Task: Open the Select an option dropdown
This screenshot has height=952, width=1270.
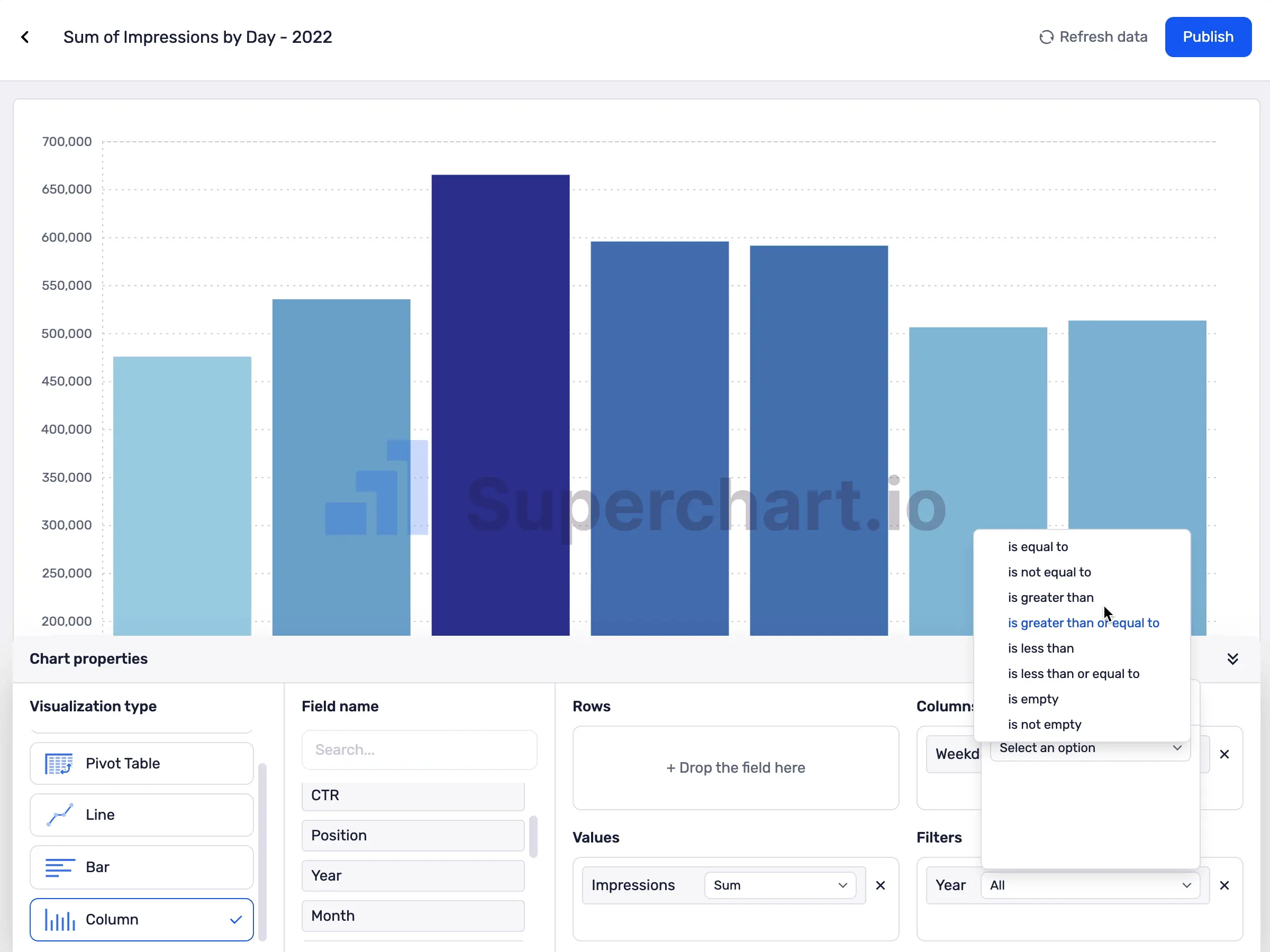Action: [1089, 748]
